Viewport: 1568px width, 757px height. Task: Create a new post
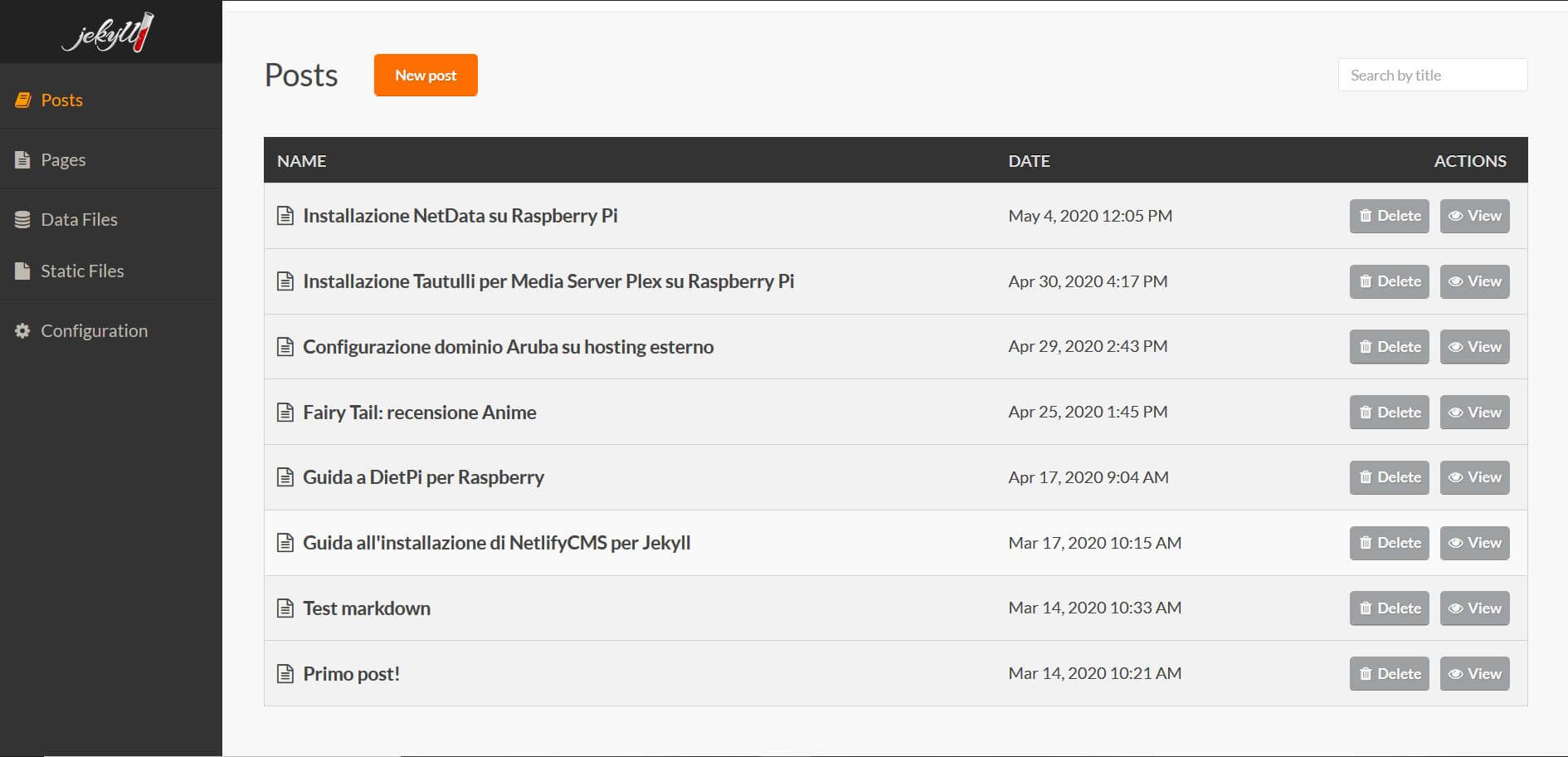(425, 75)
